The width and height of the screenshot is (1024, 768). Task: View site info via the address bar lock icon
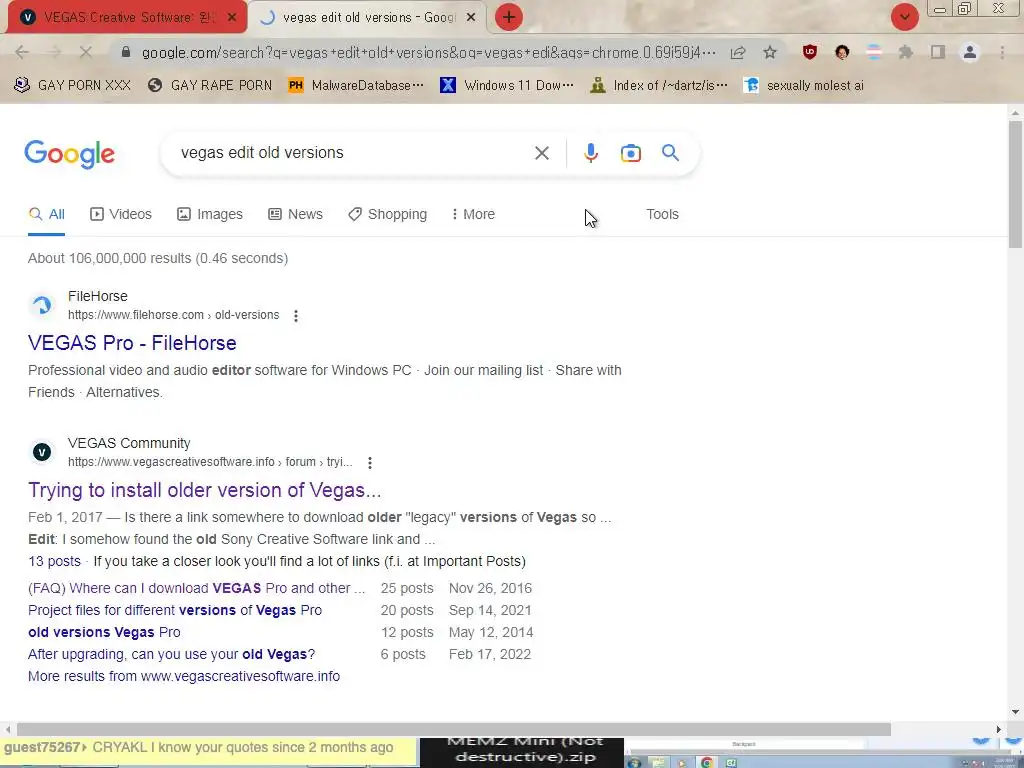tap(126, 52)
